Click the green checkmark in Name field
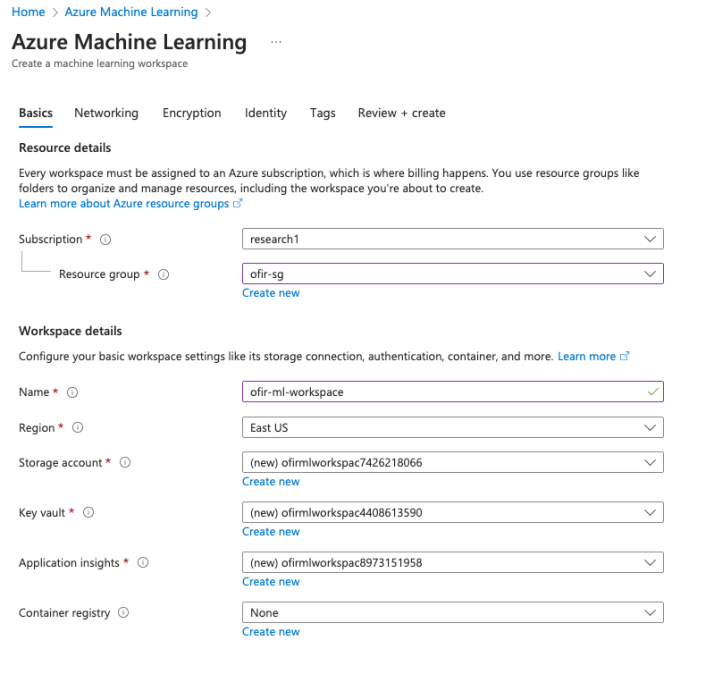714x674 pixels. pyautogui.click(x=653, y=392)
